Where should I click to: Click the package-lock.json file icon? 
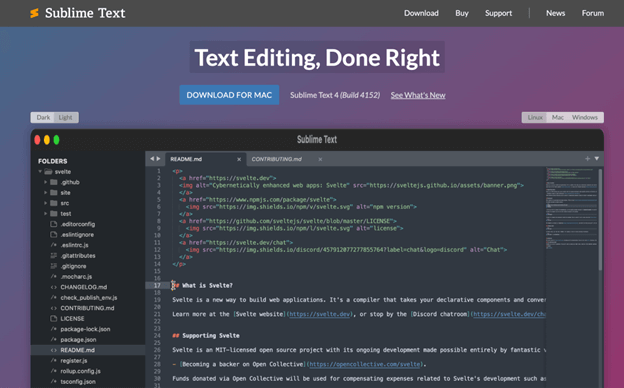click(x=54, y=329)
